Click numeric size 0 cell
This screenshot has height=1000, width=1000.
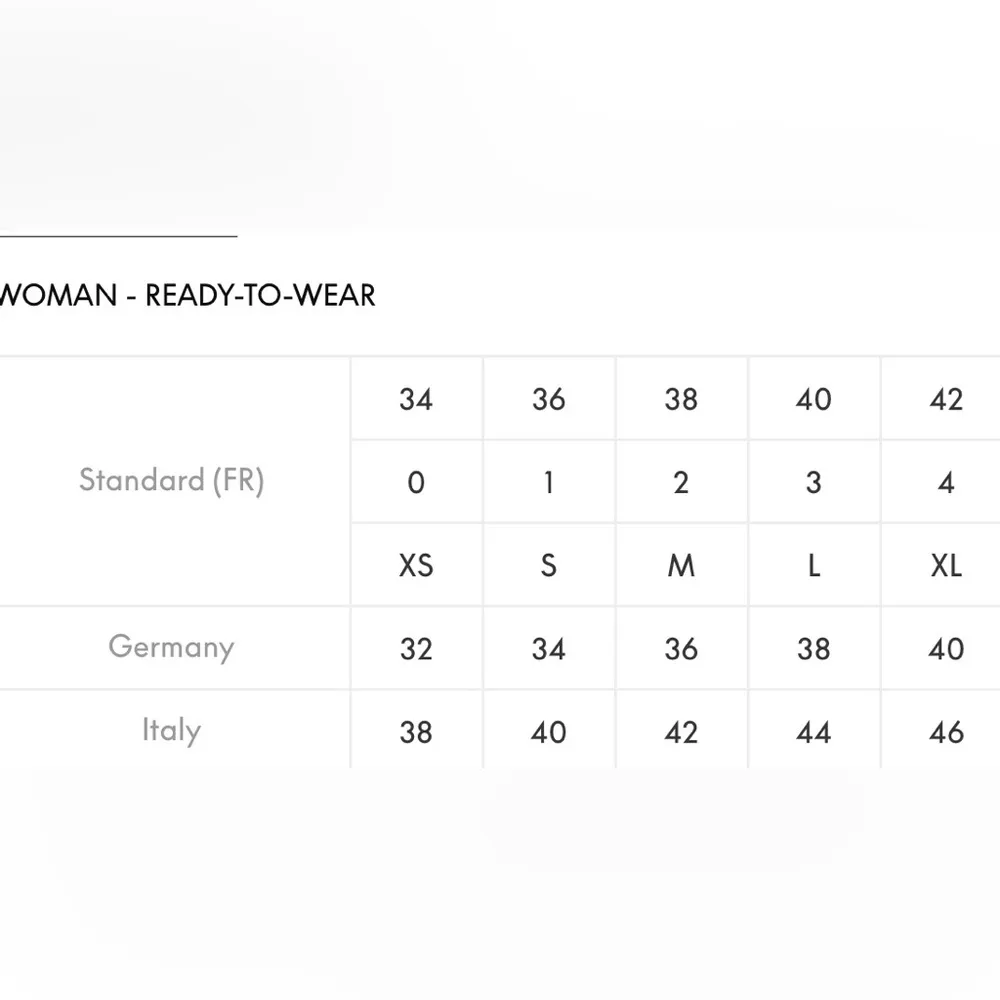click(416, 483)
